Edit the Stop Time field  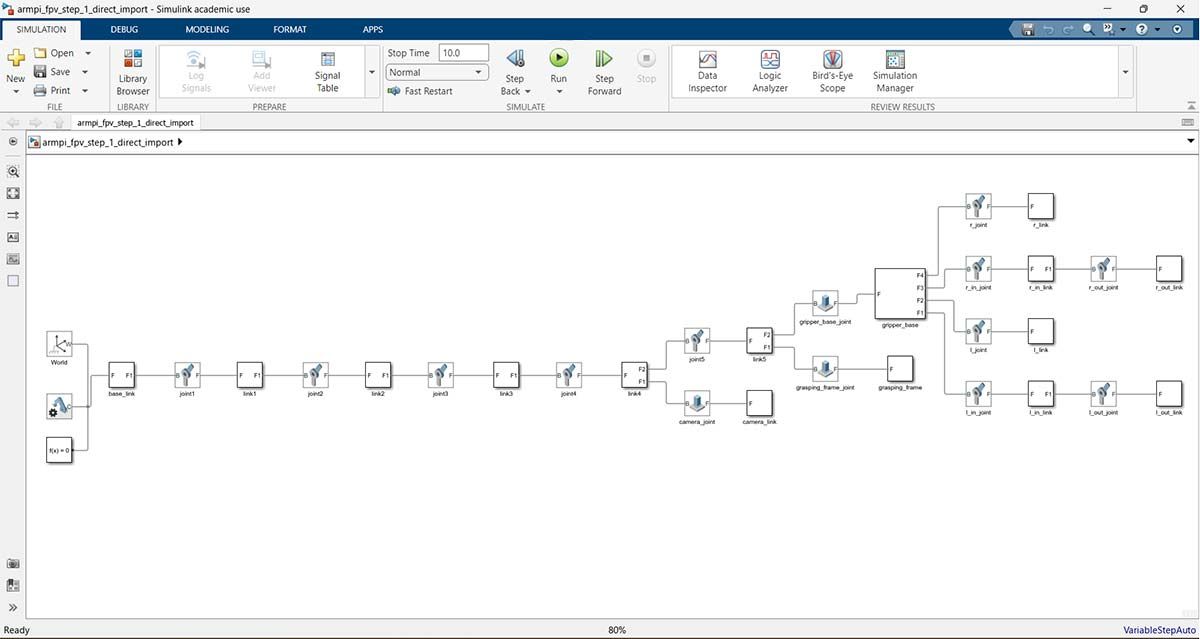[x=464, y=53]
